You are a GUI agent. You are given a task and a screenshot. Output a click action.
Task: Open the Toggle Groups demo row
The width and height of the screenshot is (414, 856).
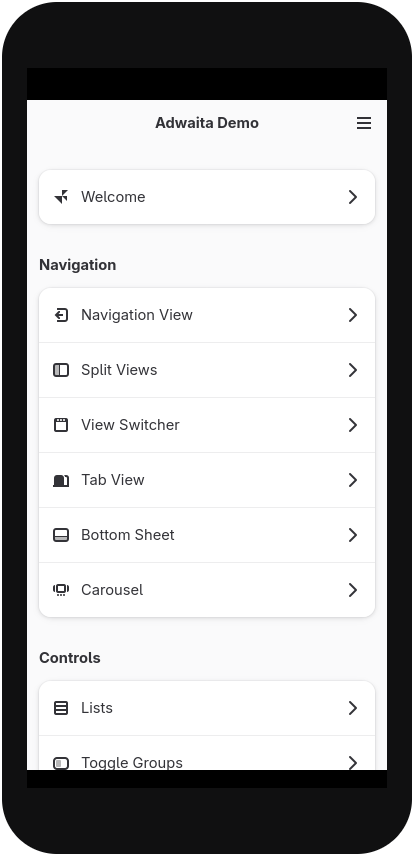pyautogui.click(x=207, y=753)
